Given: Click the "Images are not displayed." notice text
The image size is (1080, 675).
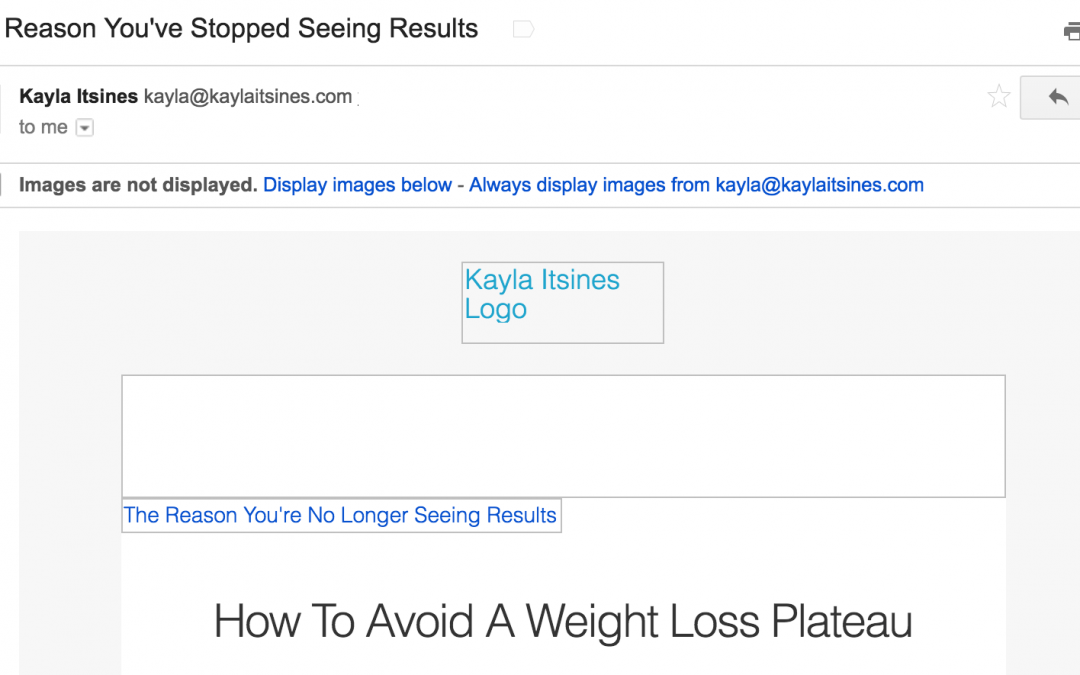Looking at the screenshot, I should pyautogui.click(x=138, y=185).
